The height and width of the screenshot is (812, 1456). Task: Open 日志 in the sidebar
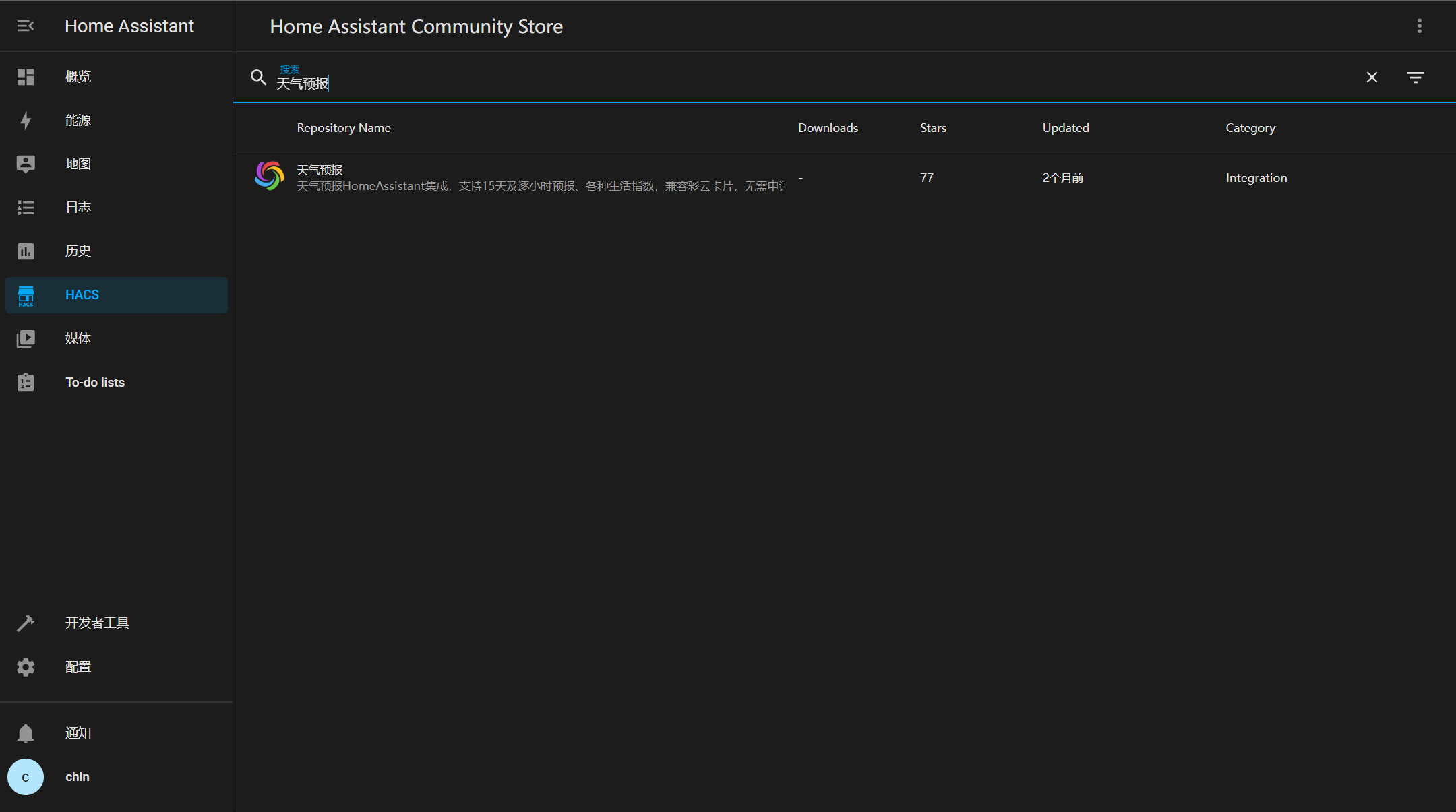pos(117,208)
